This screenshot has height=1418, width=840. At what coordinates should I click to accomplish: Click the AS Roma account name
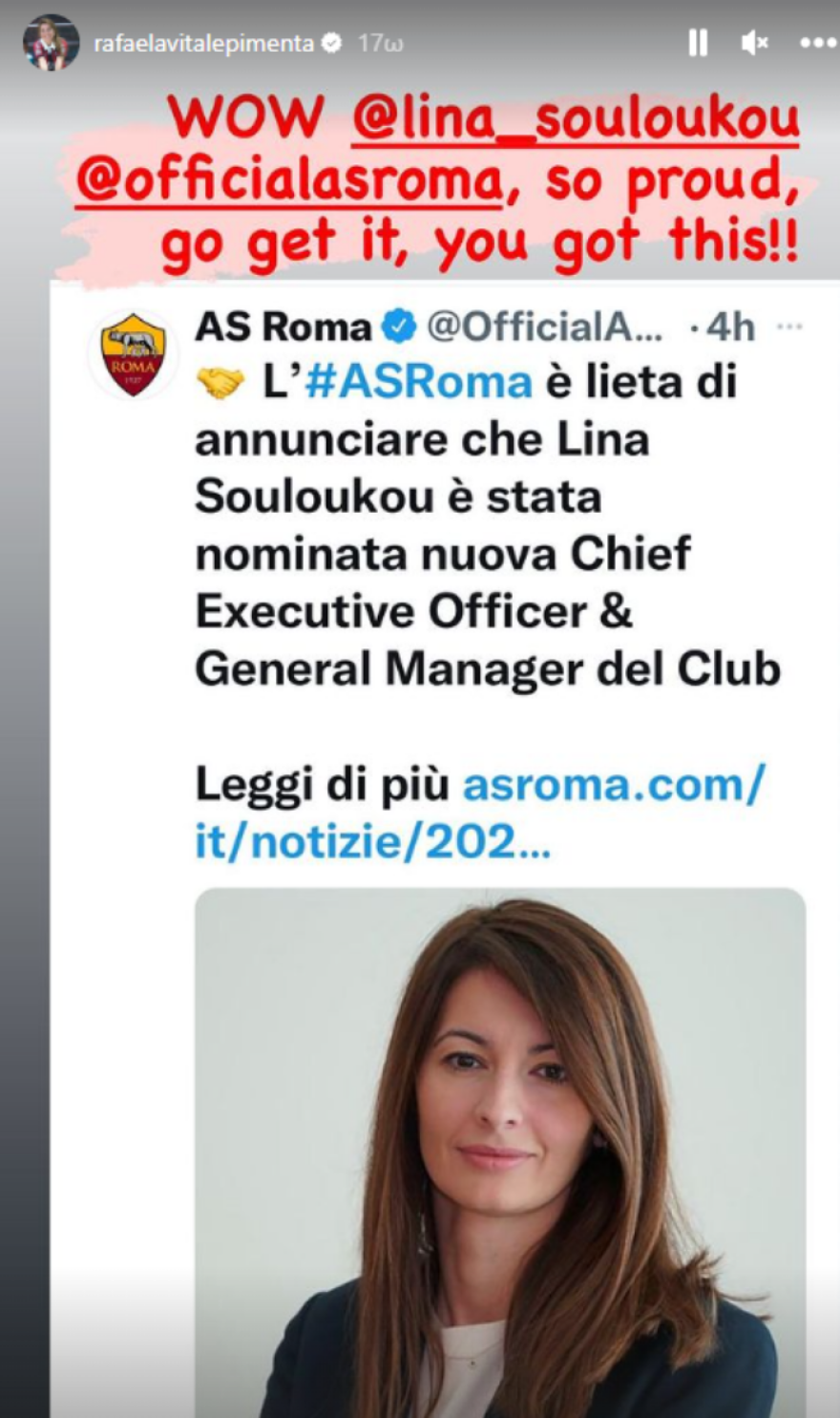[x=283, y=328]
